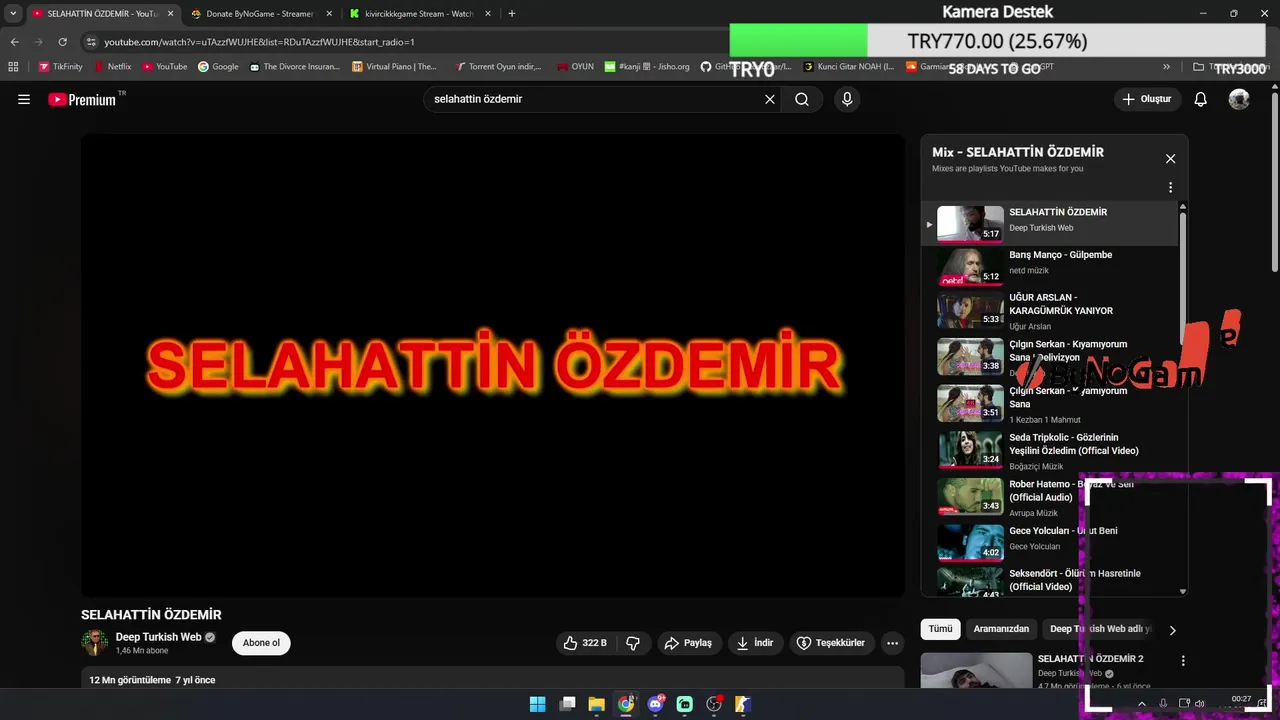Send thanks via Teşekkürler button
The image size is (1280, 720).
coord(832,643)
